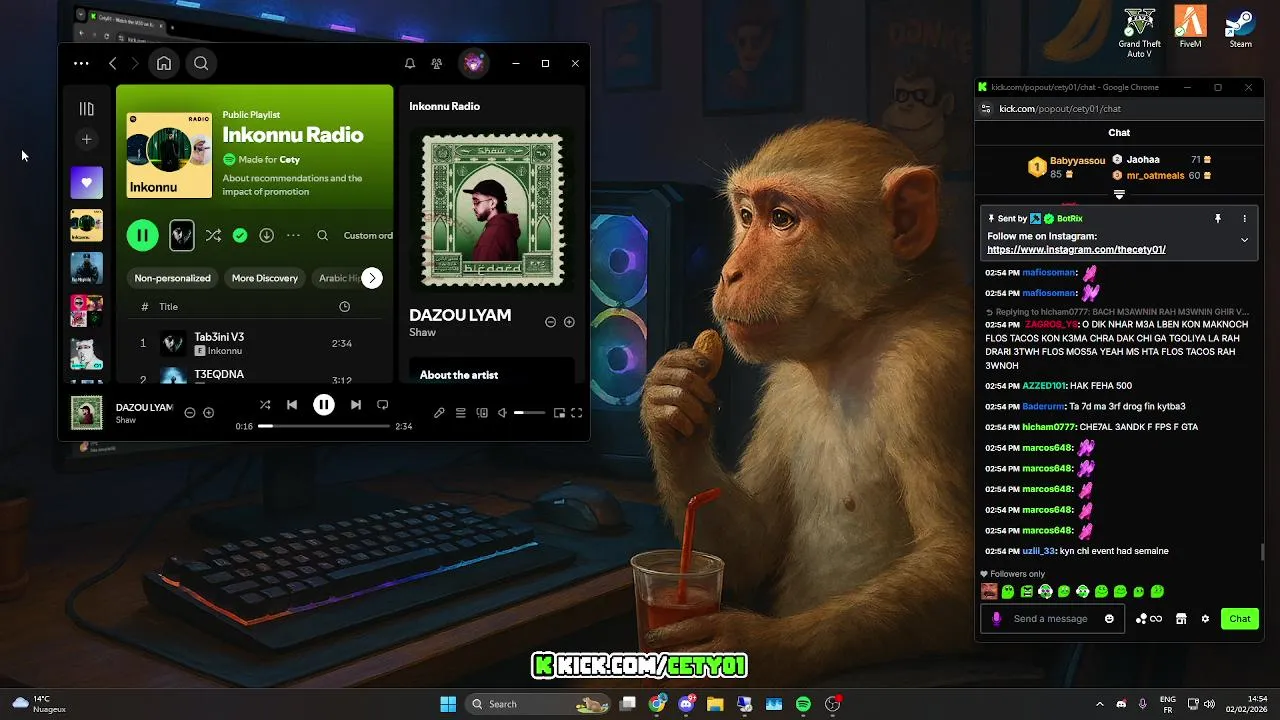Open Spotify notifications bell

pos(410,63)
